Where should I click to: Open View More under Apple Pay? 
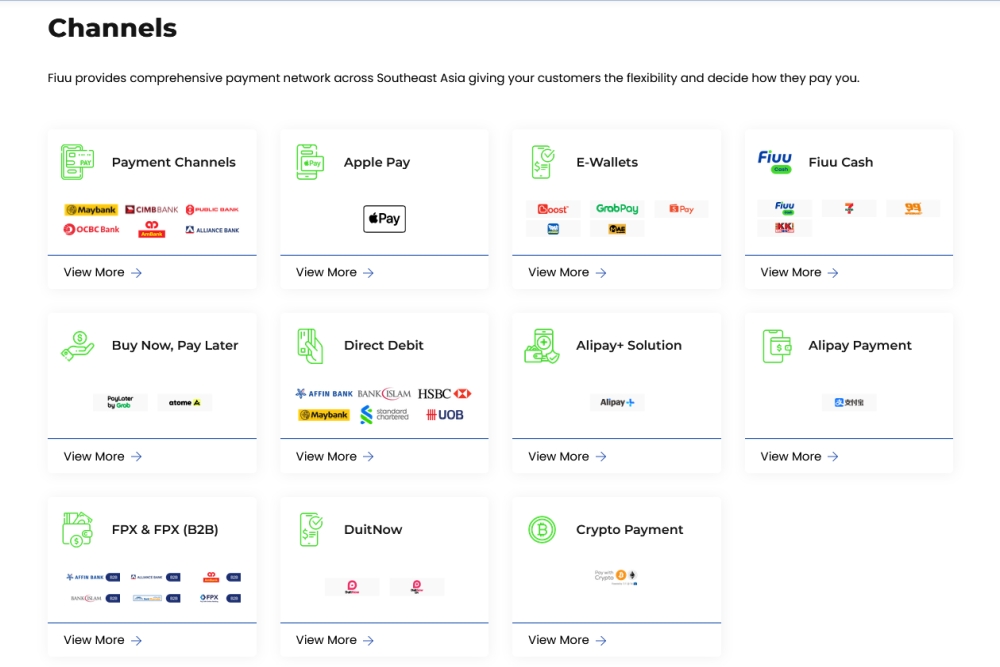click(335, 272)
